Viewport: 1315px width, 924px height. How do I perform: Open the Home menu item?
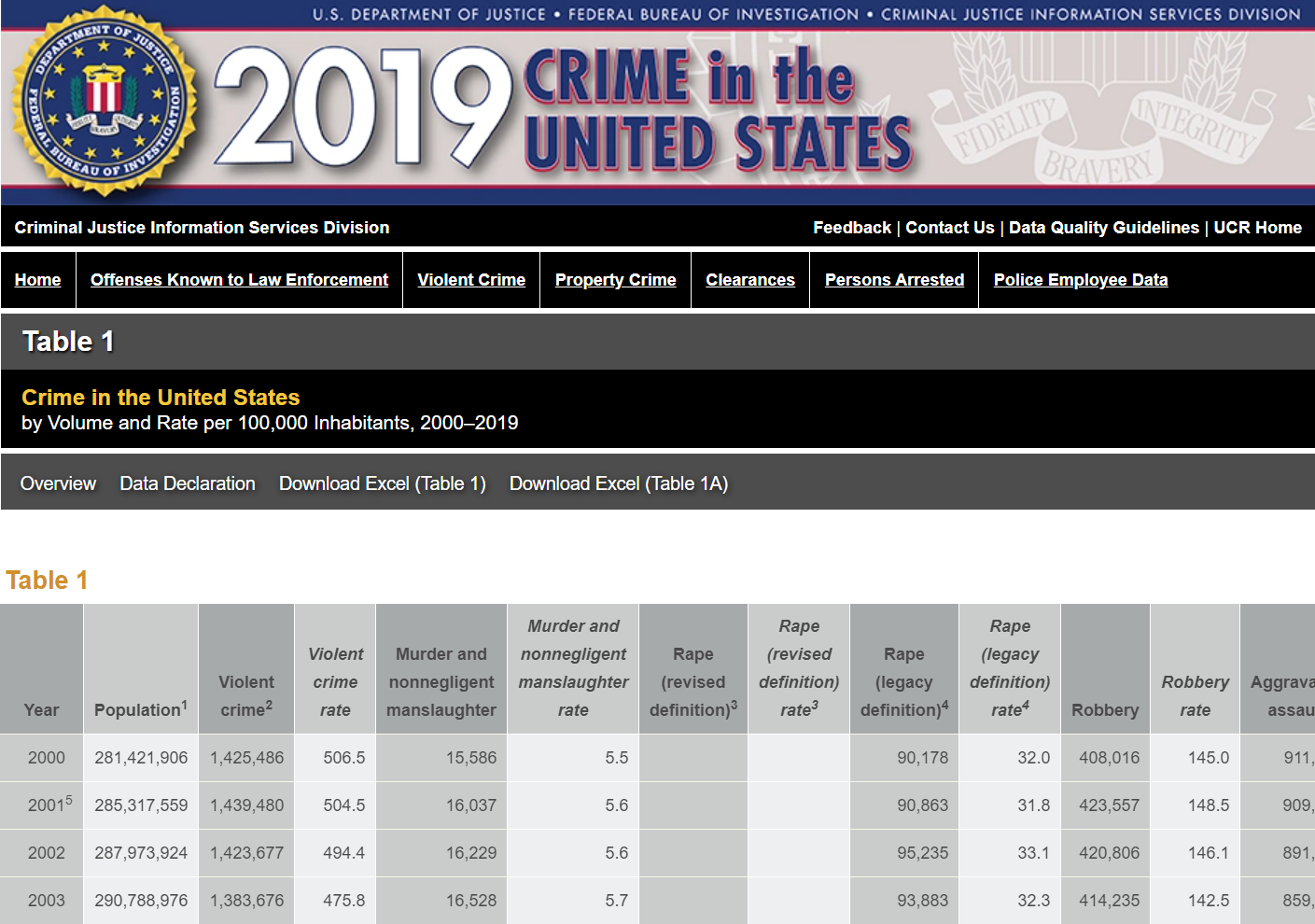coord(37,280)
